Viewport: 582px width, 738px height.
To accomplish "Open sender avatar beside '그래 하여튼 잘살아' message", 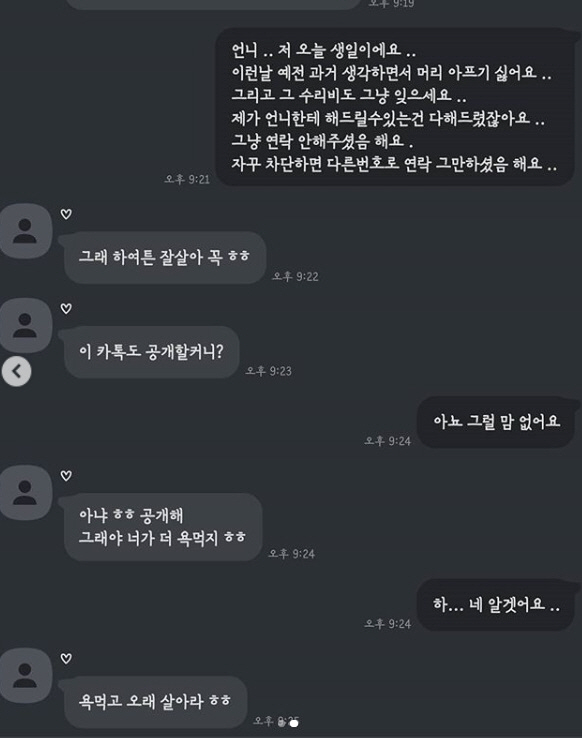I will [x=25, y=231].
